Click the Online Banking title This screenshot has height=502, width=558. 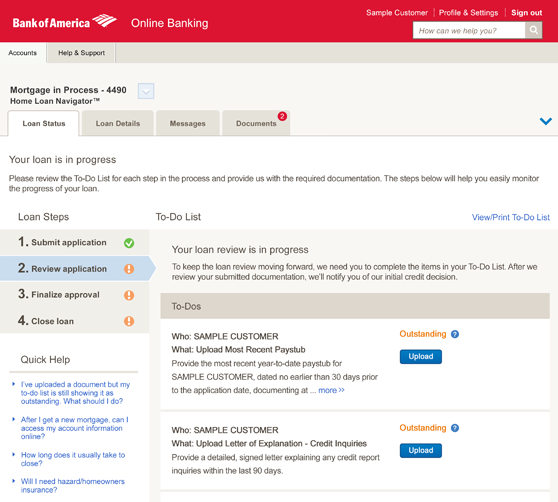pyautogui.click(x=169, y=23)
